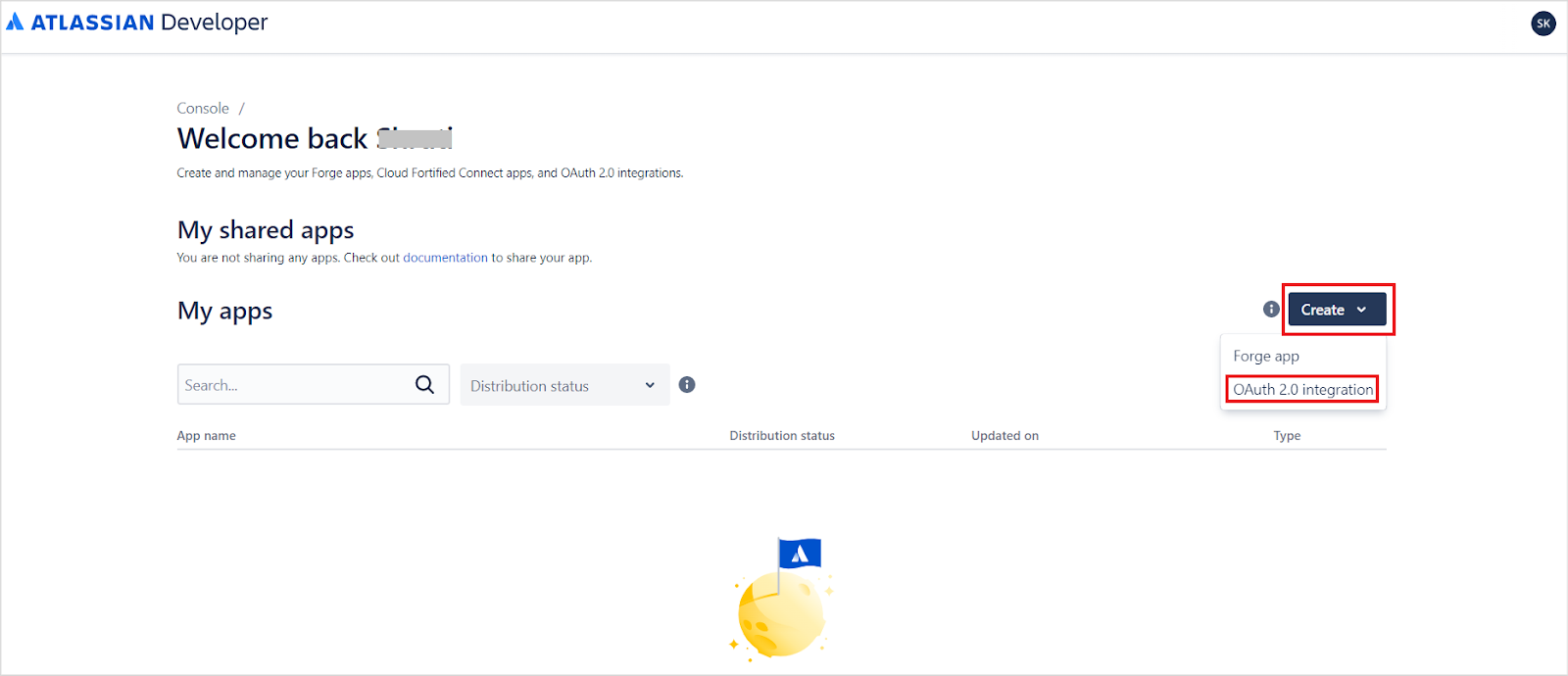Focus the Search apps input field
This screenshot has height=676, width=1568.
point(294,385)
